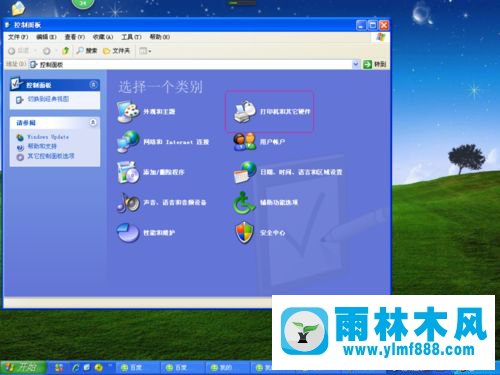
Task: Switch to the second 百度 taskbar button
Action: point(184,367)
